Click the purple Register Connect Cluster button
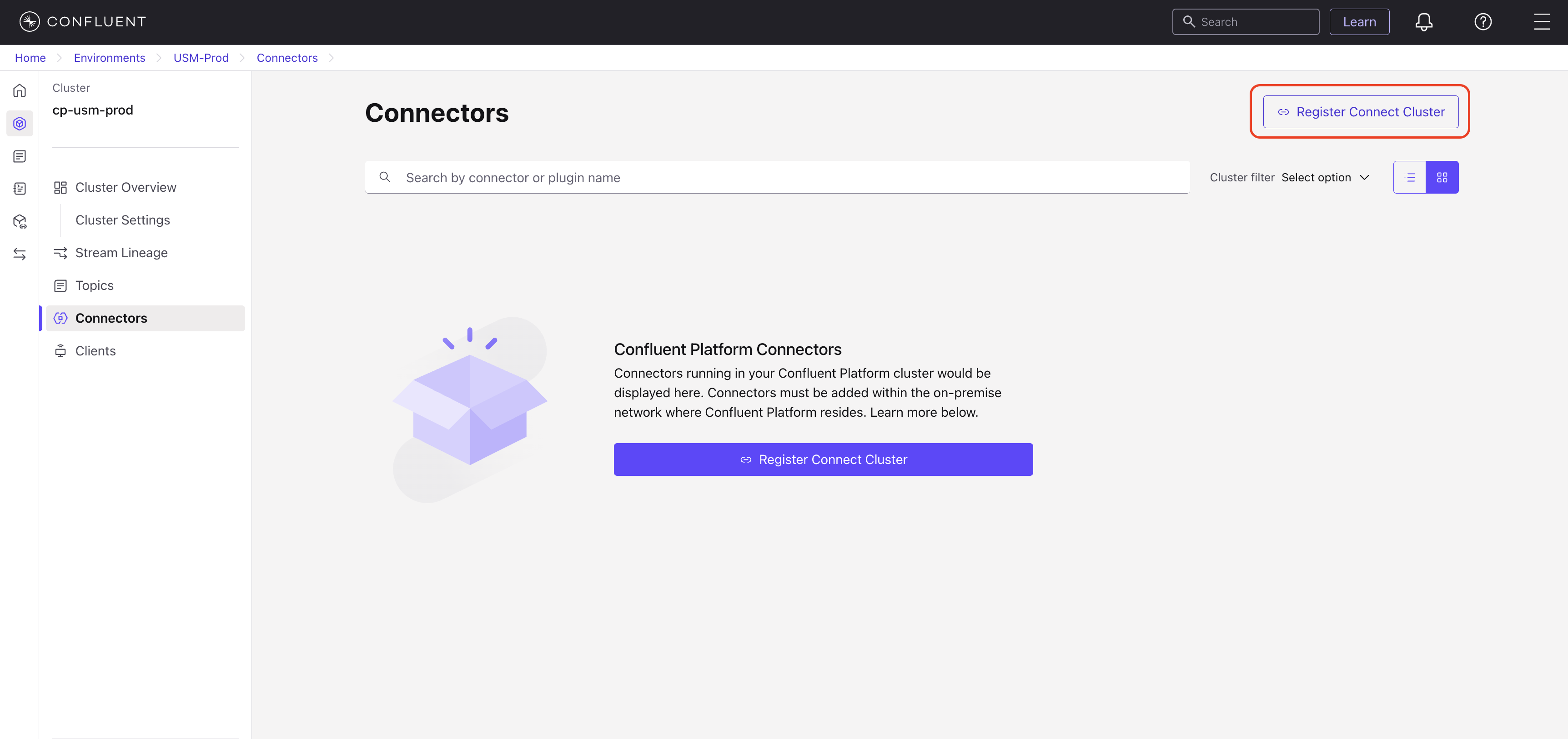 click(x=823, y=459)
